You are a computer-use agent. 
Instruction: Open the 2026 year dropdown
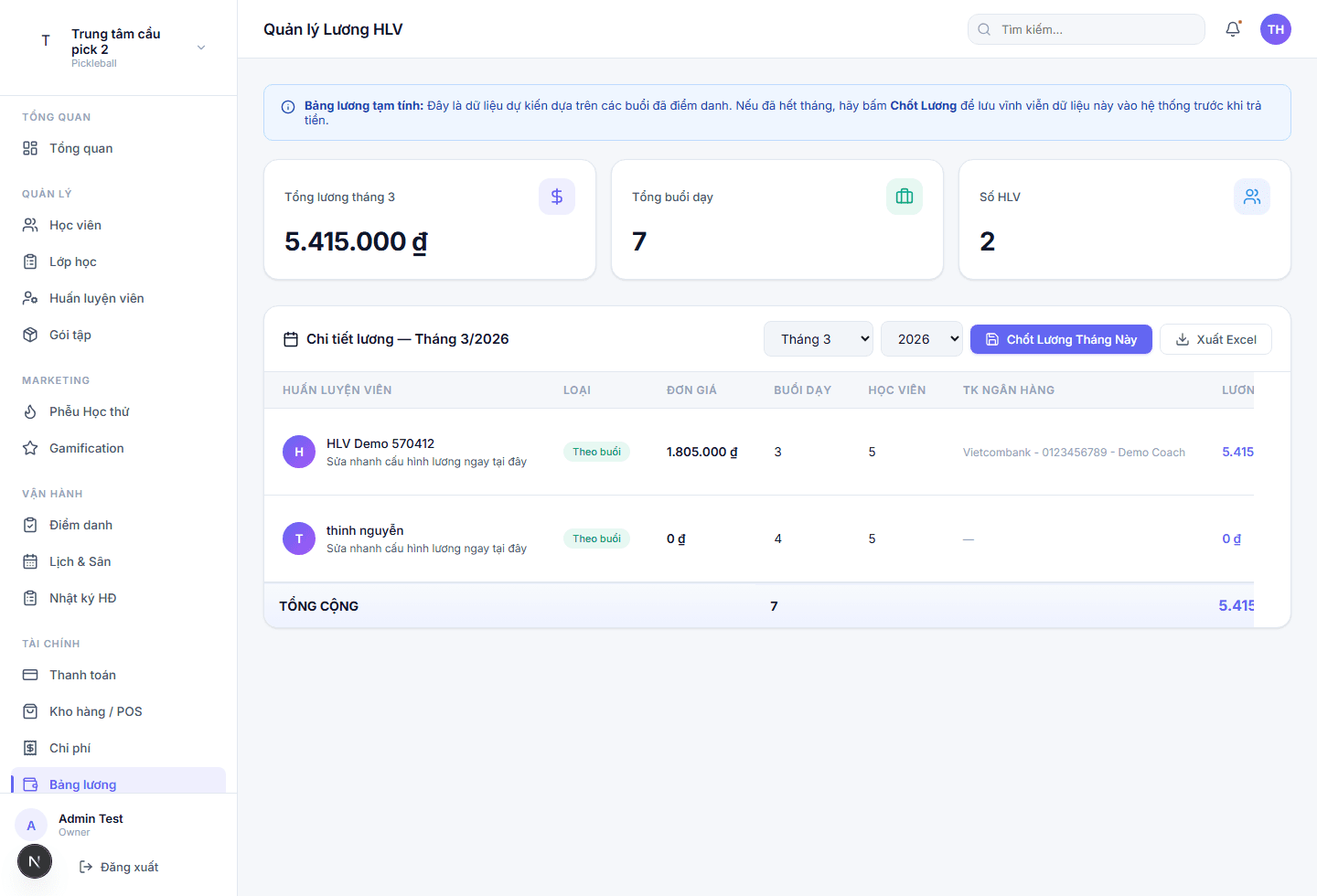(921, 339)
